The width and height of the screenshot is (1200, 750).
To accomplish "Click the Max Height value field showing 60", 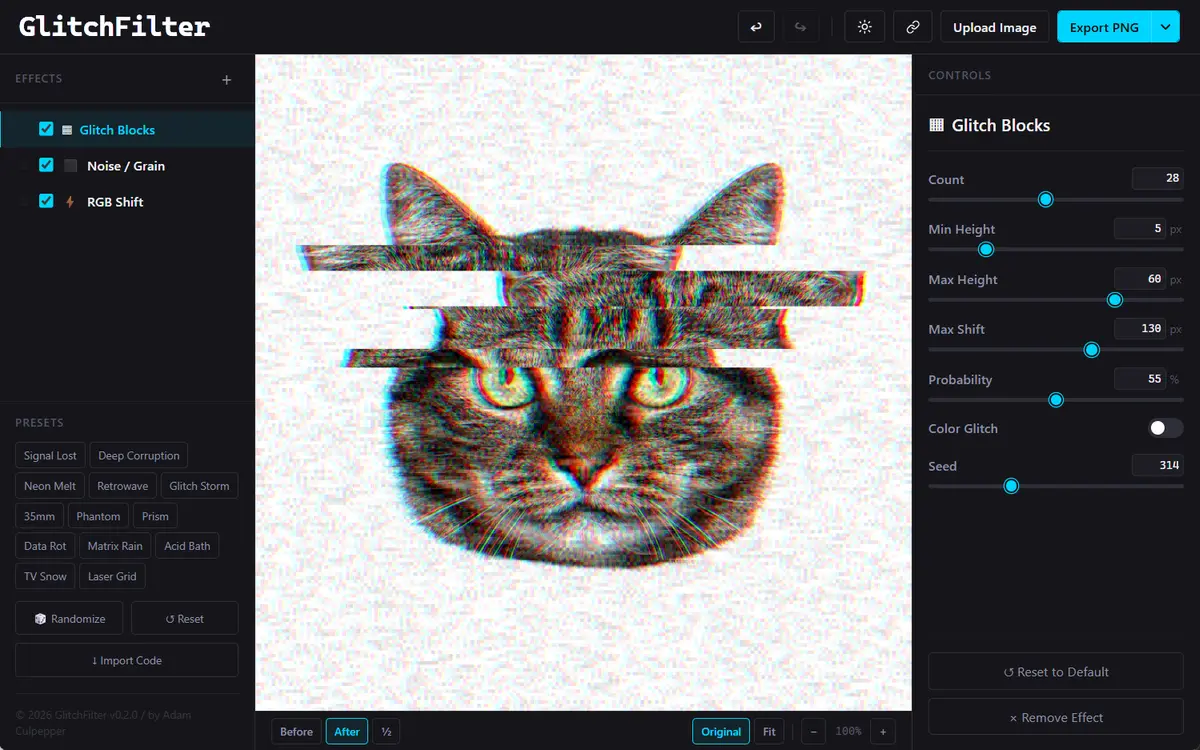I will click(1140, 279).
